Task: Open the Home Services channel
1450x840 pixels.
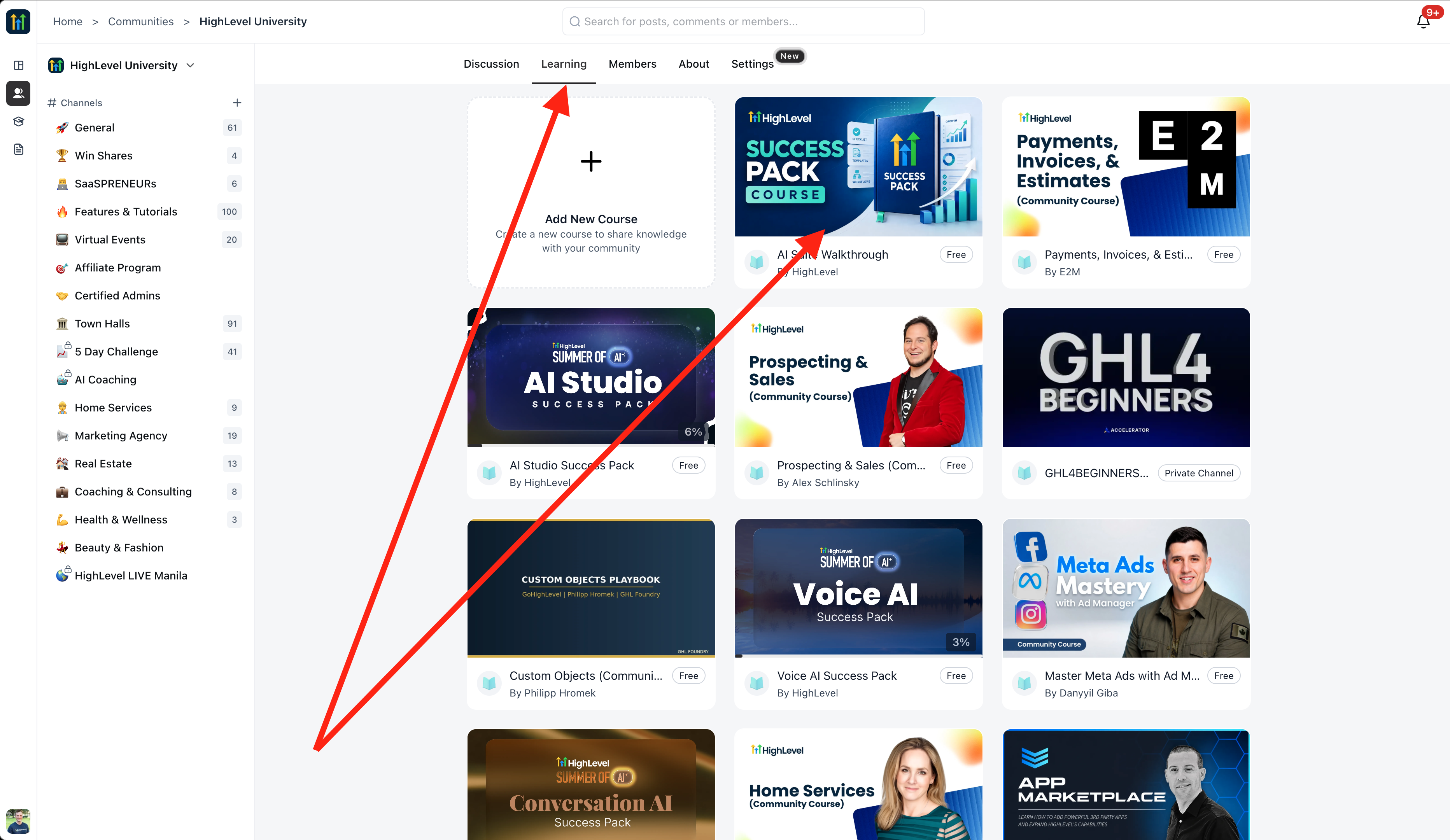Action: [x=148, y=408]
